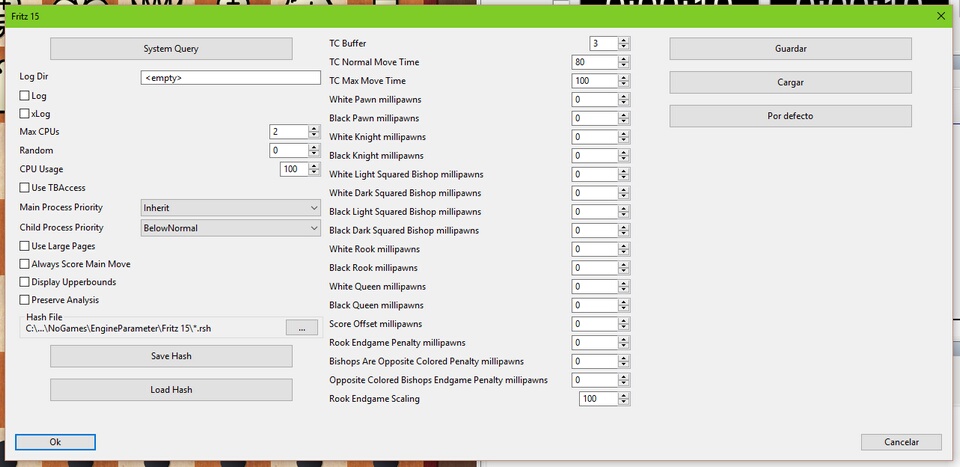Viewport: 960px width, 467px height.
Task: Click the Guardar button
Action: click(x=790, y=48)
